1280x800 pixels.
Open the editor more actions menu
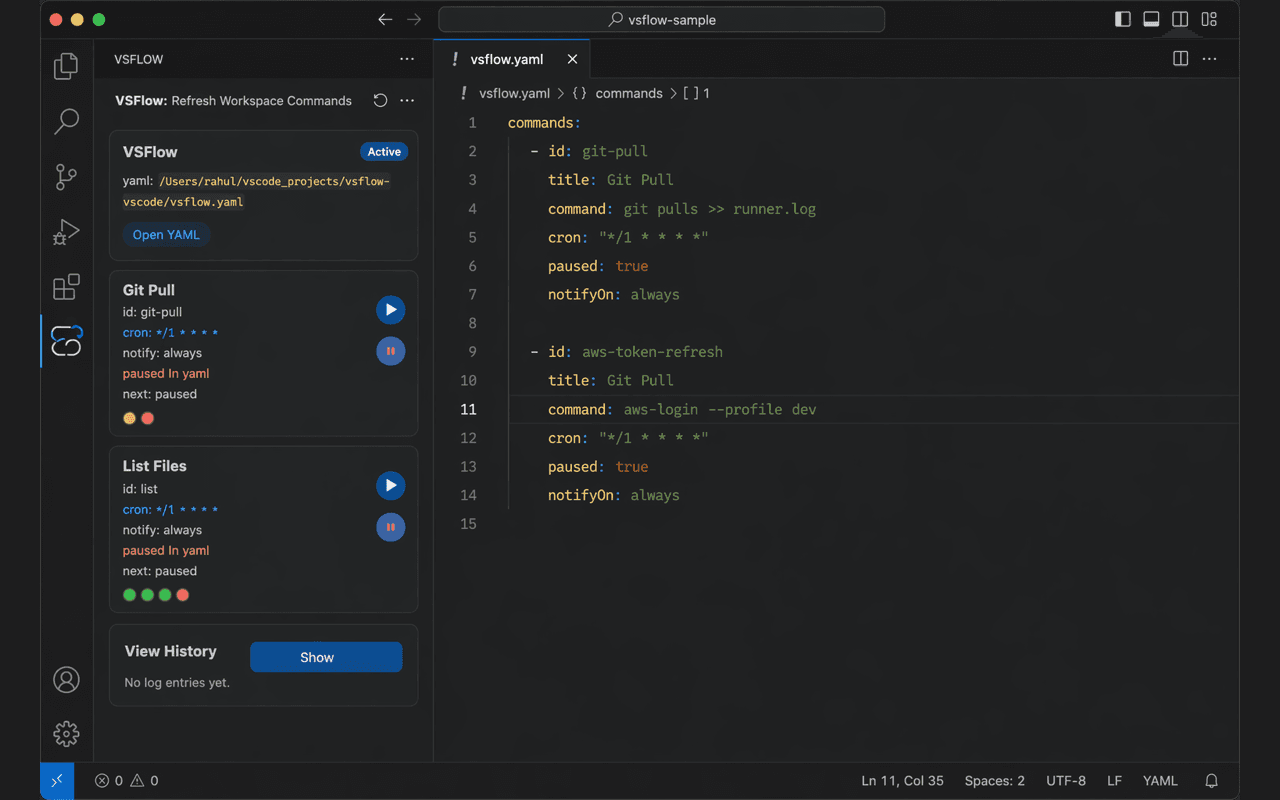[x=1210, y=59]
